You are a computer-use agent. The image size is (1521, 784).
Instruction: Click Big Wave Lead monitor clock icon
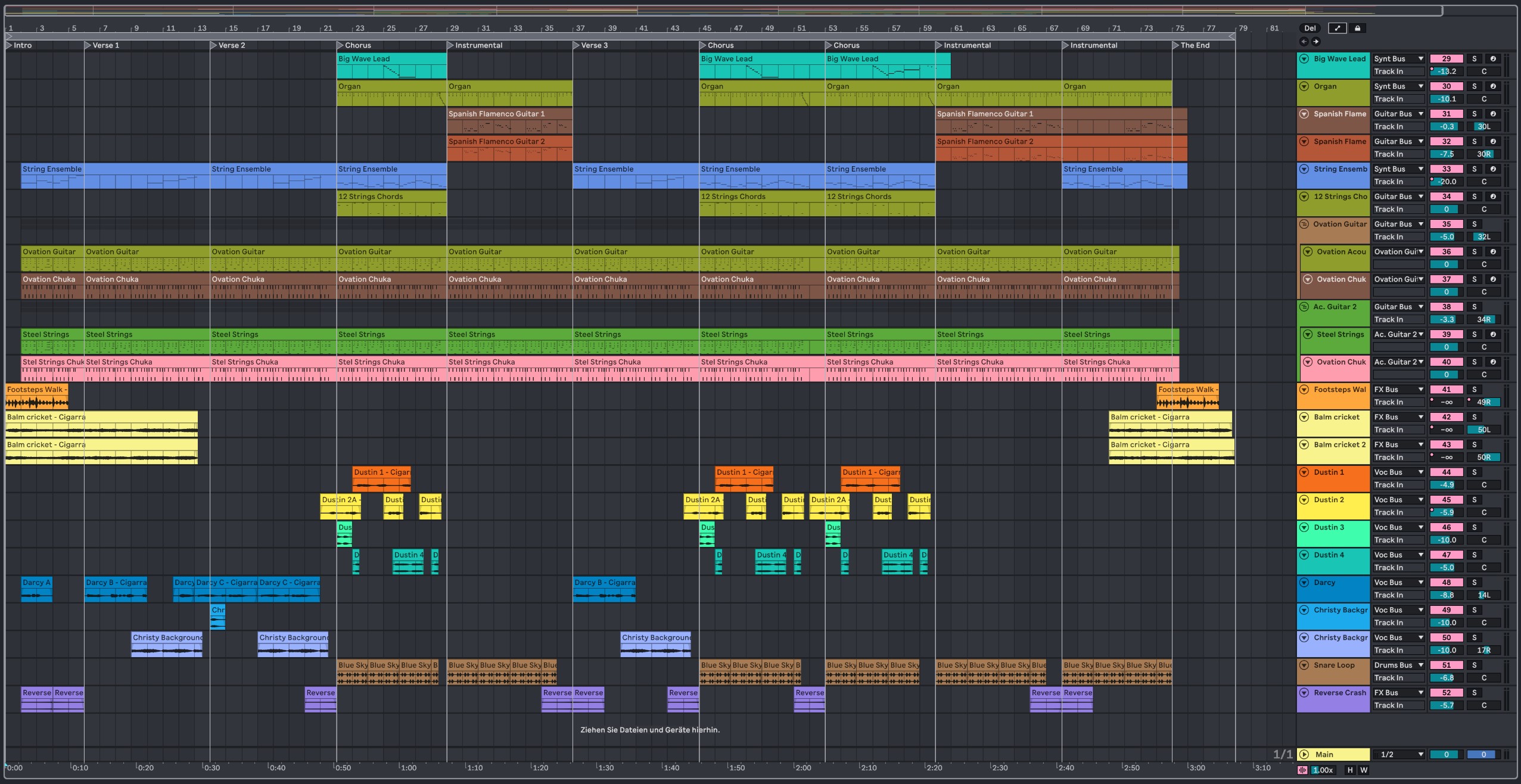pos(1492,58)
